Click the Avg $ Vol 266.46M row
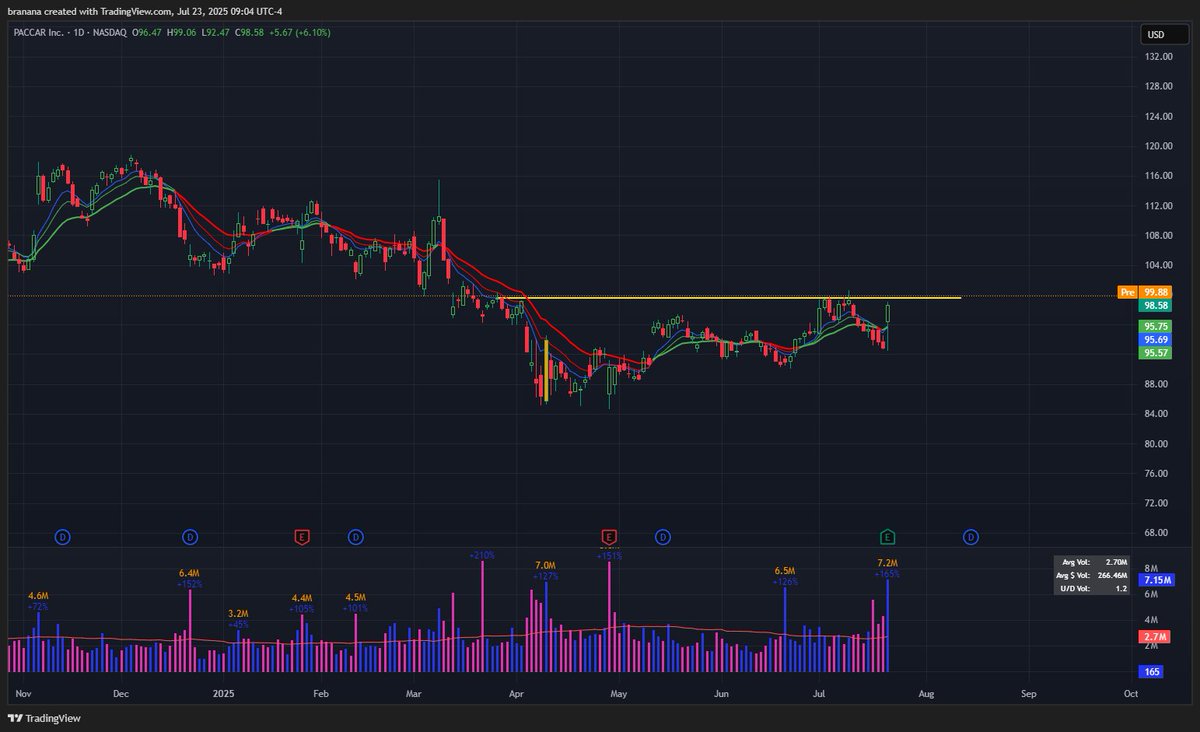Screen dimensions: 1200x732 pyautogui.click(x=1093, y=575)
